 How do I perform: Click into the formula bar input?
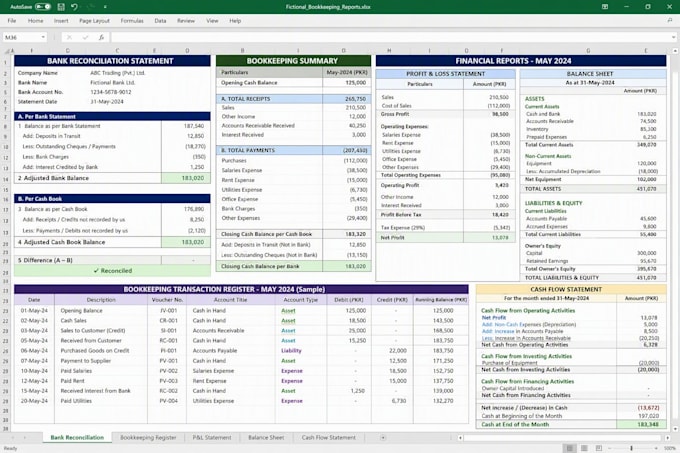[389, 37]
